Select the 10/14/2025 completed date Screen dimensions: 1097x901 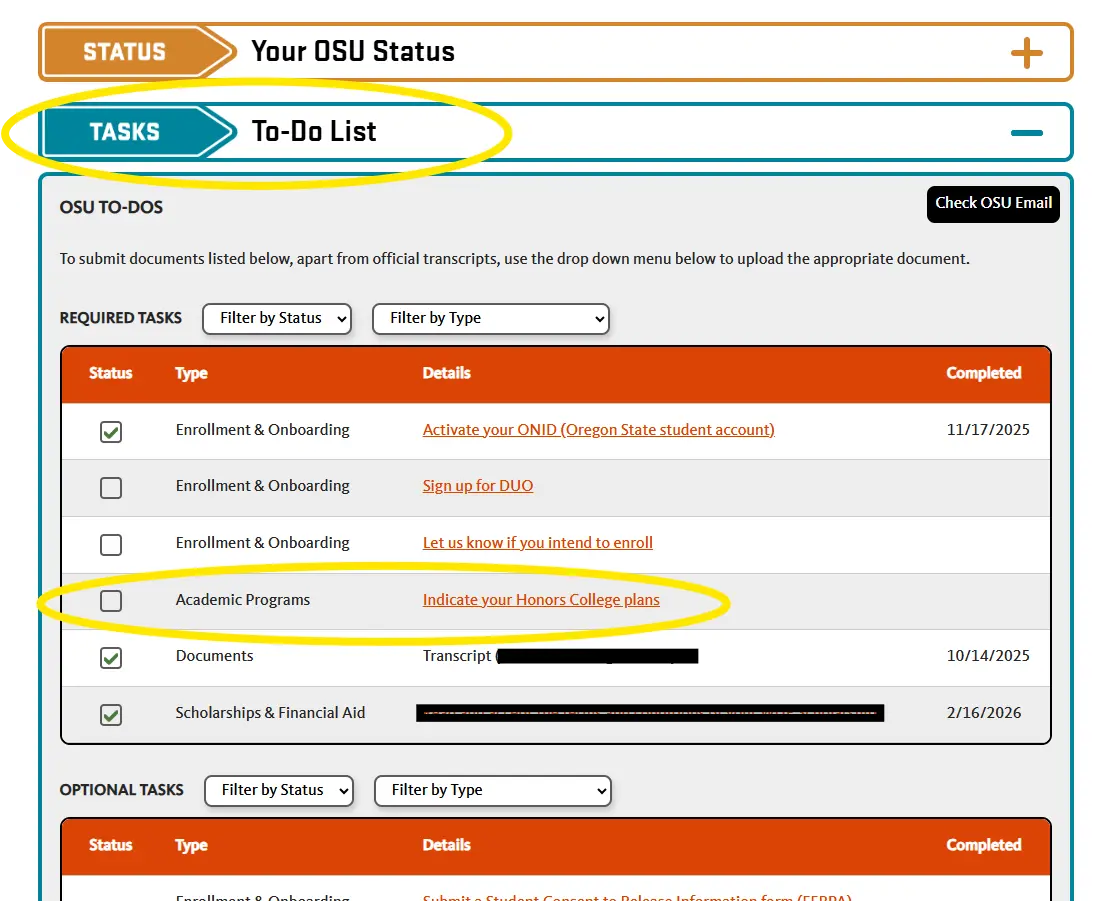click(x=988, y=655)
